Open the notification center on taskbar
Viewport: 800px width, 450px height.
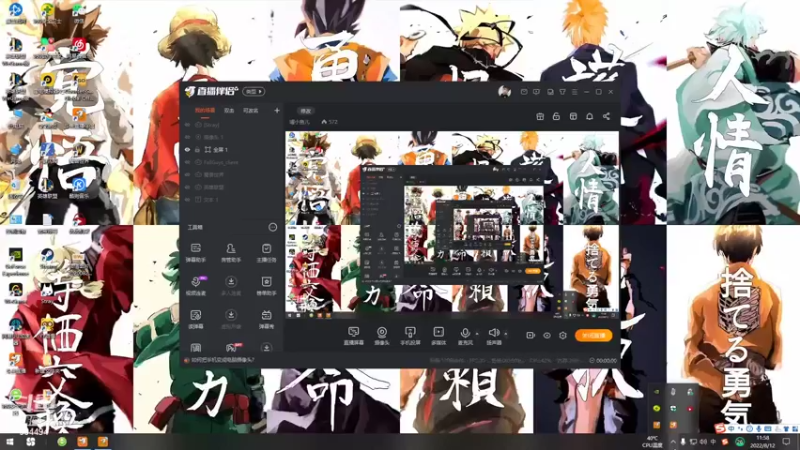pos(786,442)
